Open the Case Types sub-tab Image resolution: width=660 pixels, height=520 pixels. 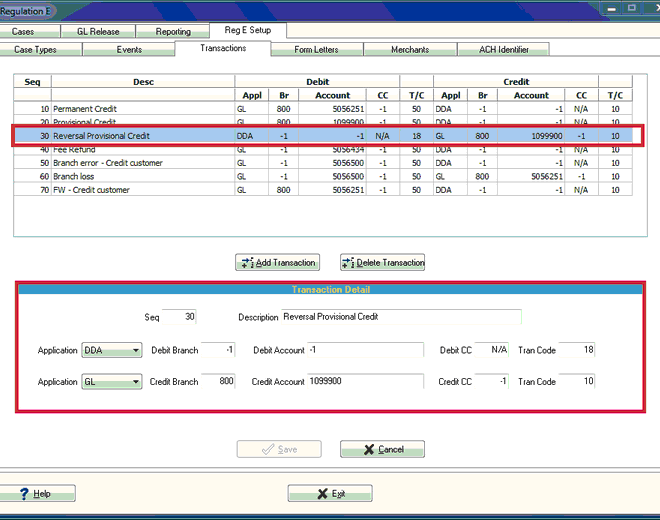(x=35, y=49)
